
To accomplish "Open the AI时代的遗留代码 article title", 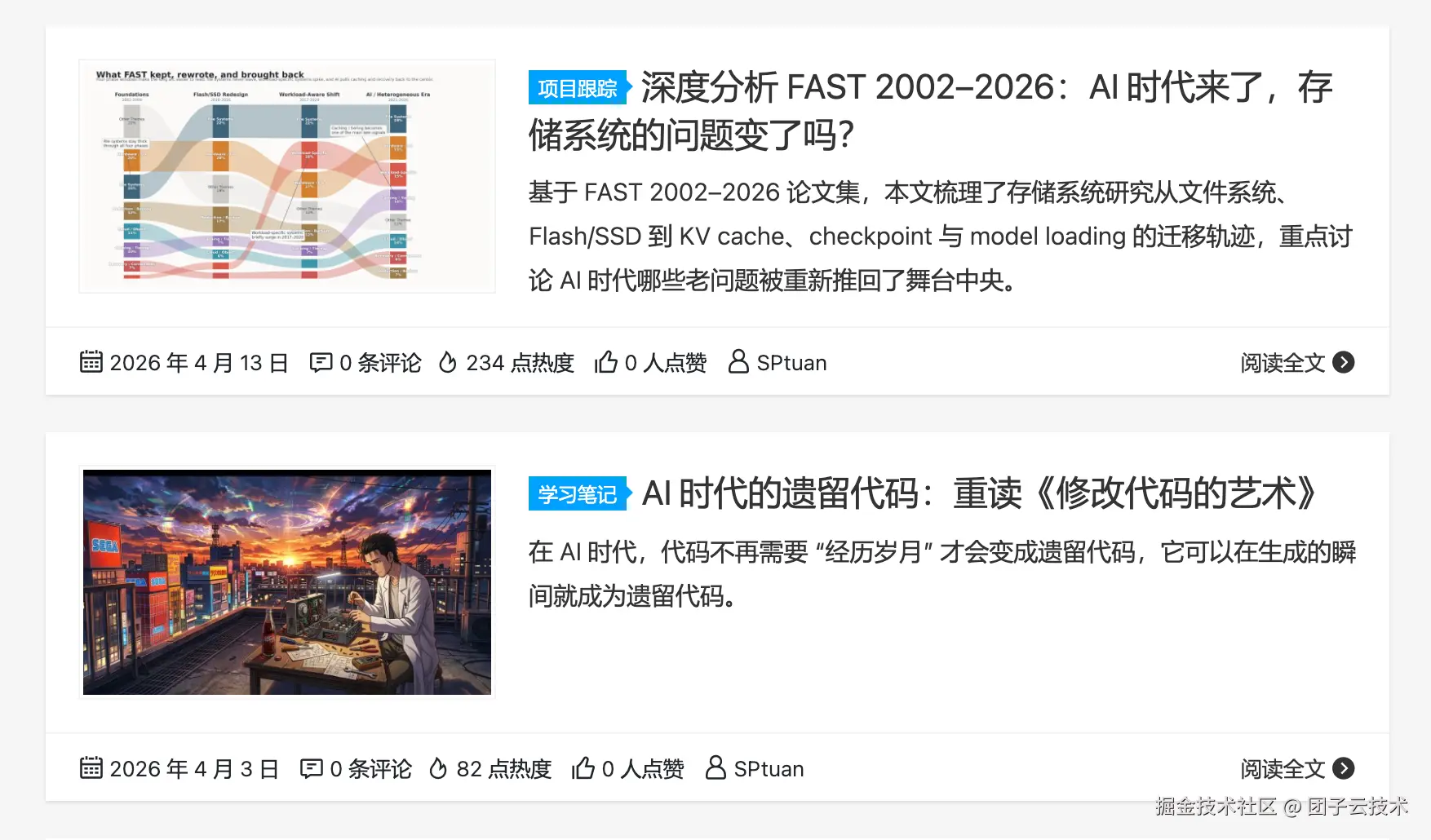I will 979,493.
